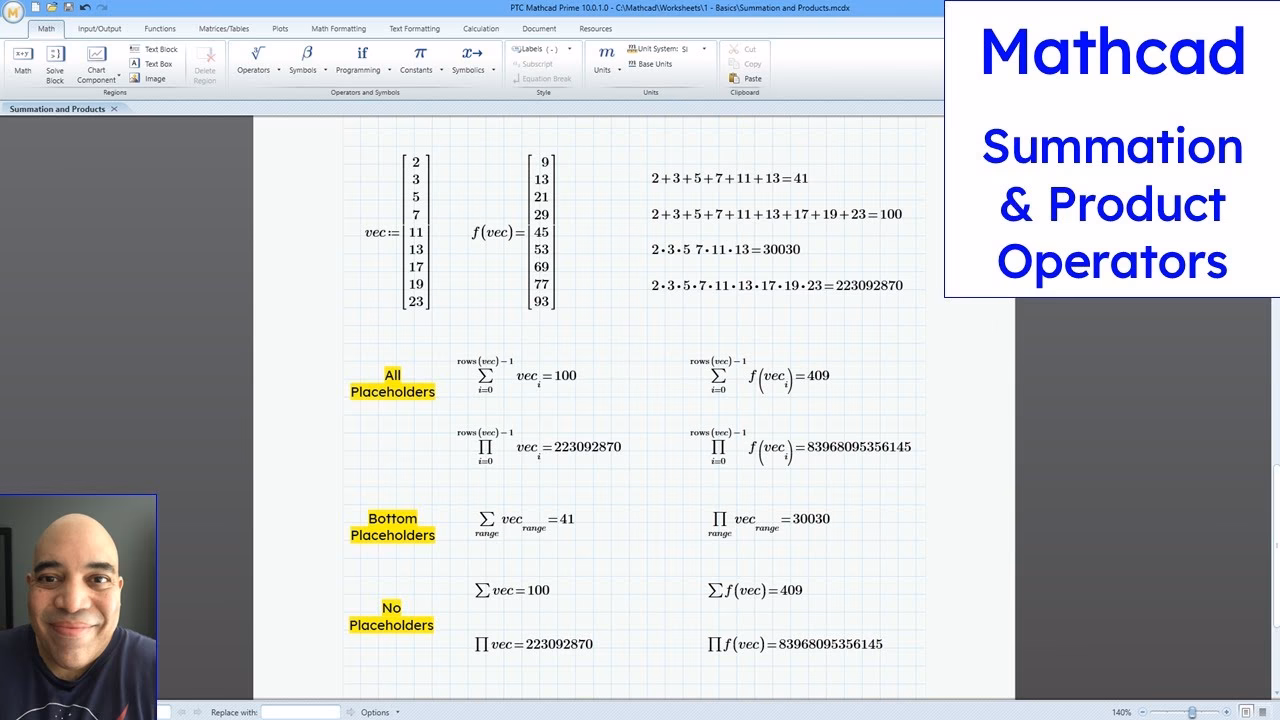The height and width of the screenshot is (720, 1280).
Task: Insert a Solve Block
Action: click(x=53, y=60)
